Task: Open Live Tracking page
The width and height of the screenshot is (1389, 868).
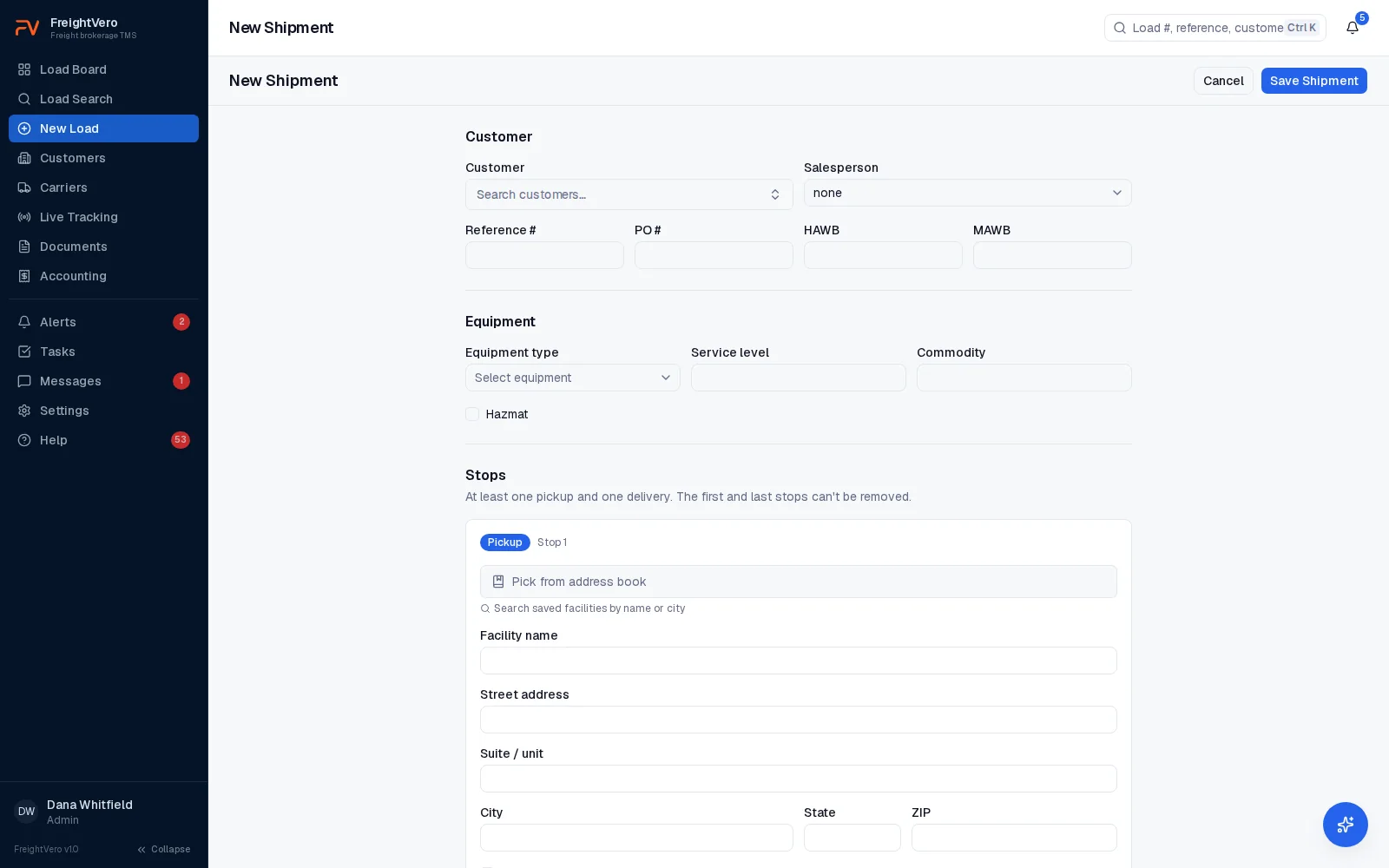Action: pyautogui.click(x=104, y=217)
